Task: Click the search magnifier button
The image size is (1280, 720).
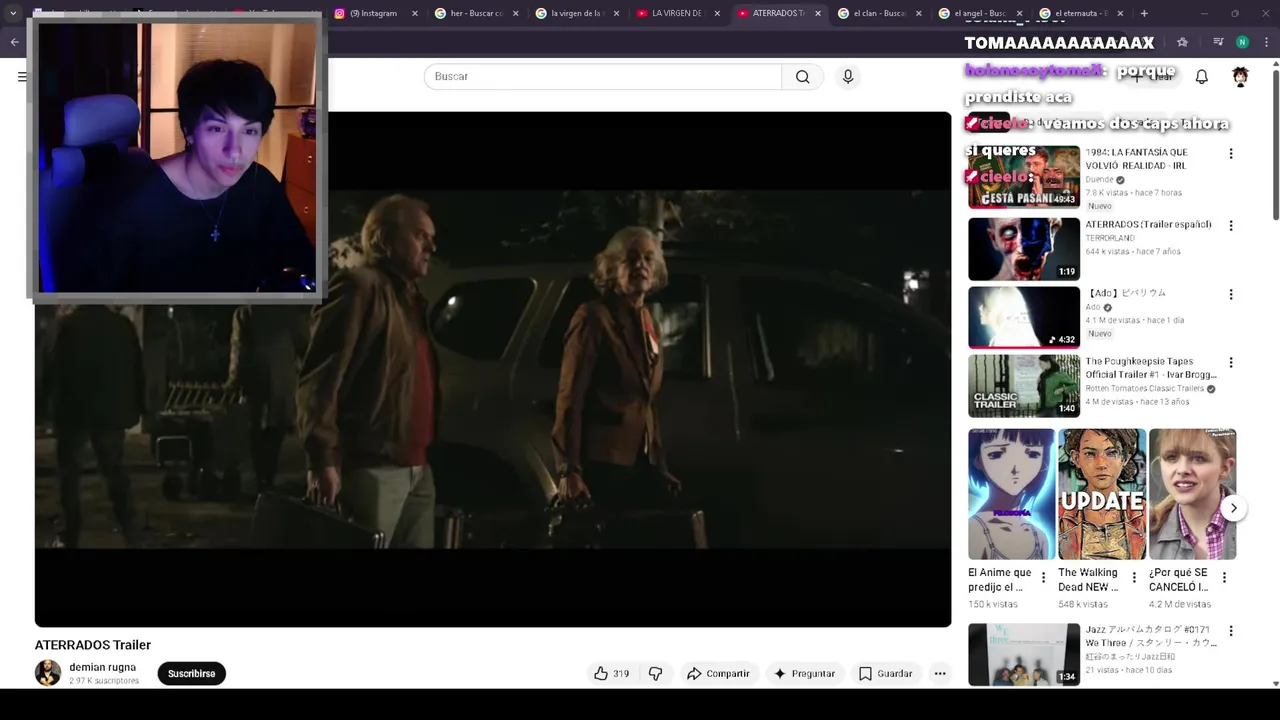Action: click(802, 77)
